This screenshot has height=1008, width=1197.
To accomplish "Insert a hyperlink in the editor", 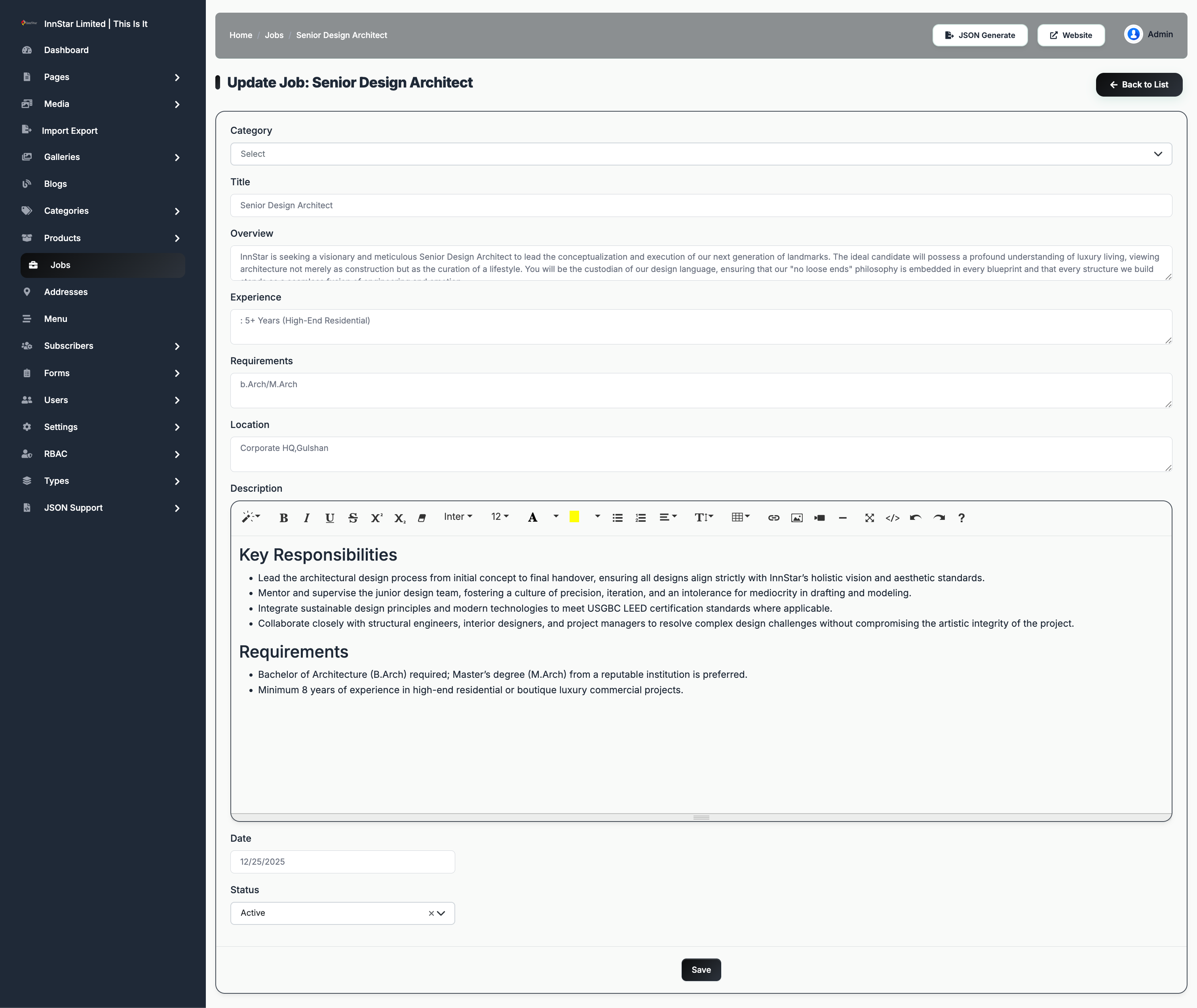I will click(773, 518).
